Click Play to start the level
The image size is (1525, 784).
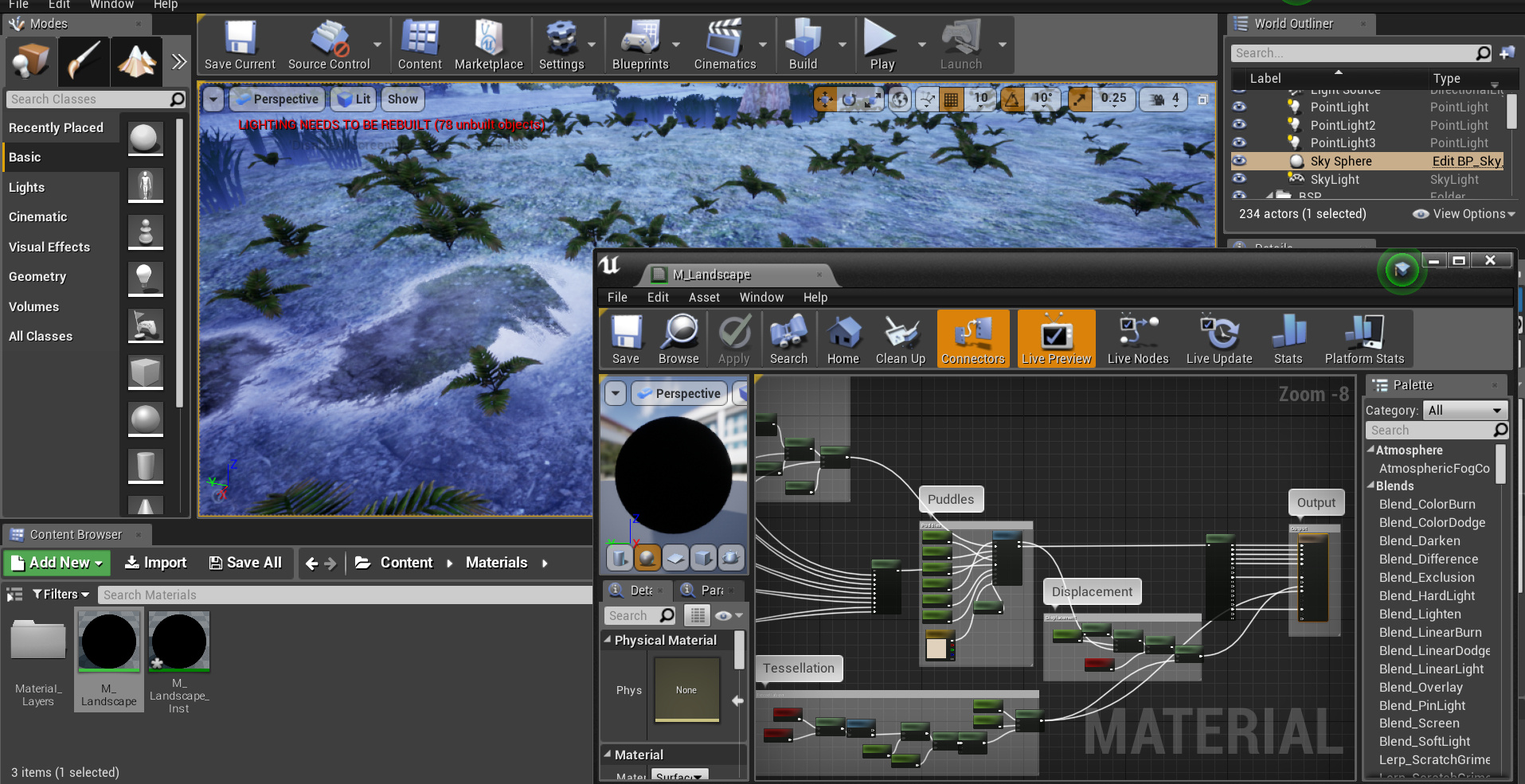click(x=882, y=45)
